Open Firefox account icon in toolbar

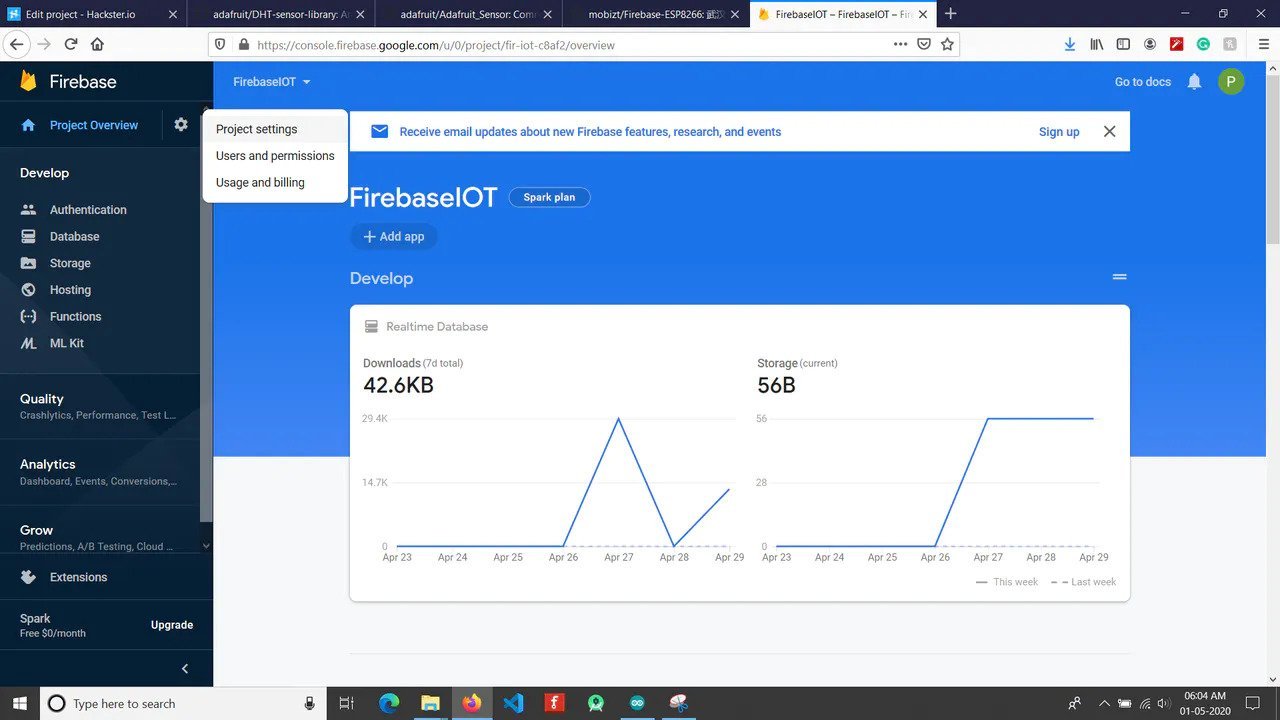coord(1150,44)
